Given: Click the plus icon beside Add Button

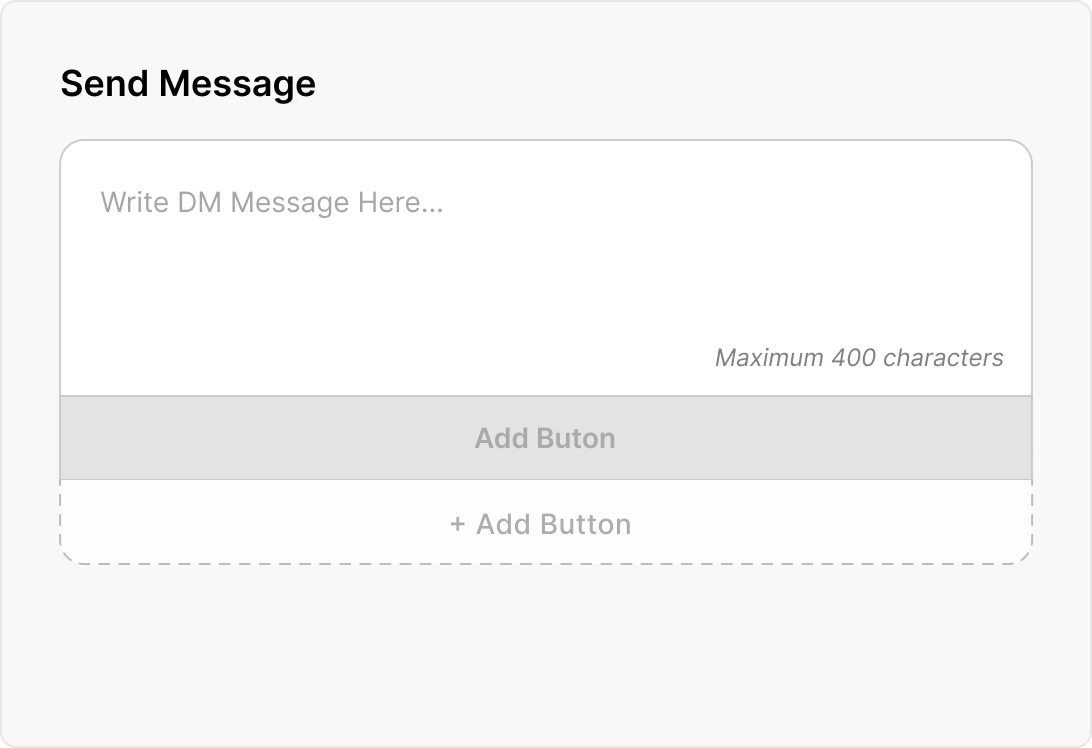Looking at the screenshot, I should pos(458,524).
